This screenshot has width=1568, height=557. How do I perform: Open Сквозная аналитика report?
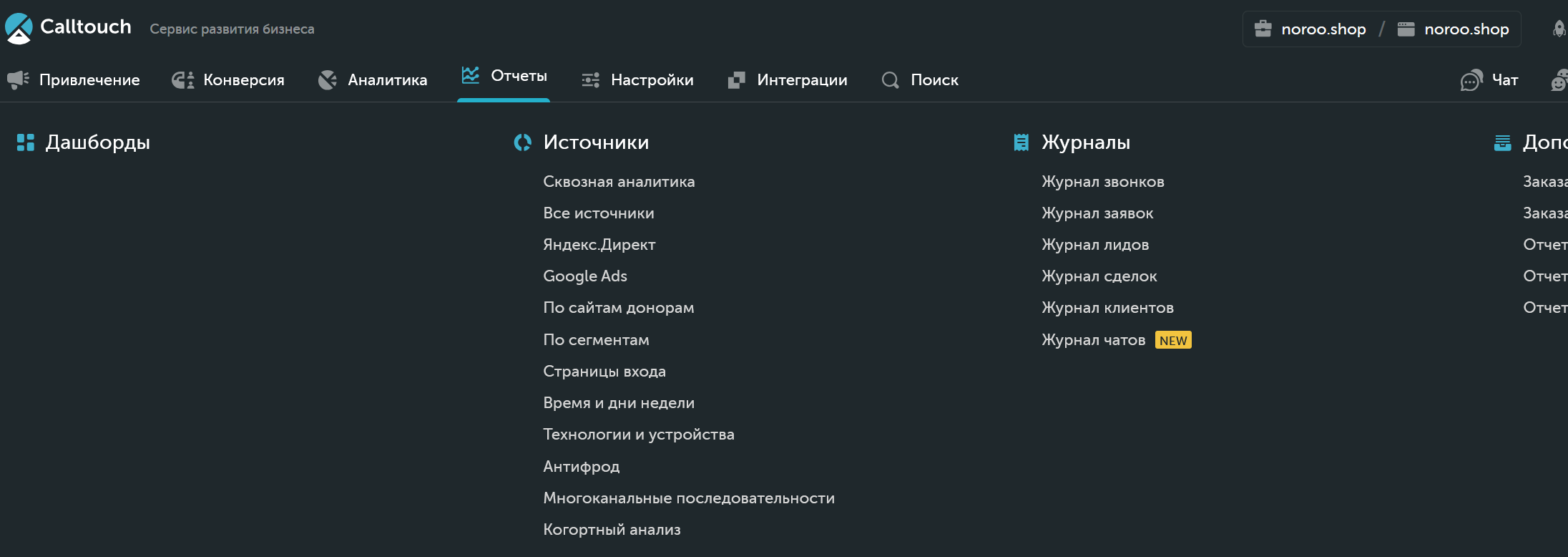619,182
